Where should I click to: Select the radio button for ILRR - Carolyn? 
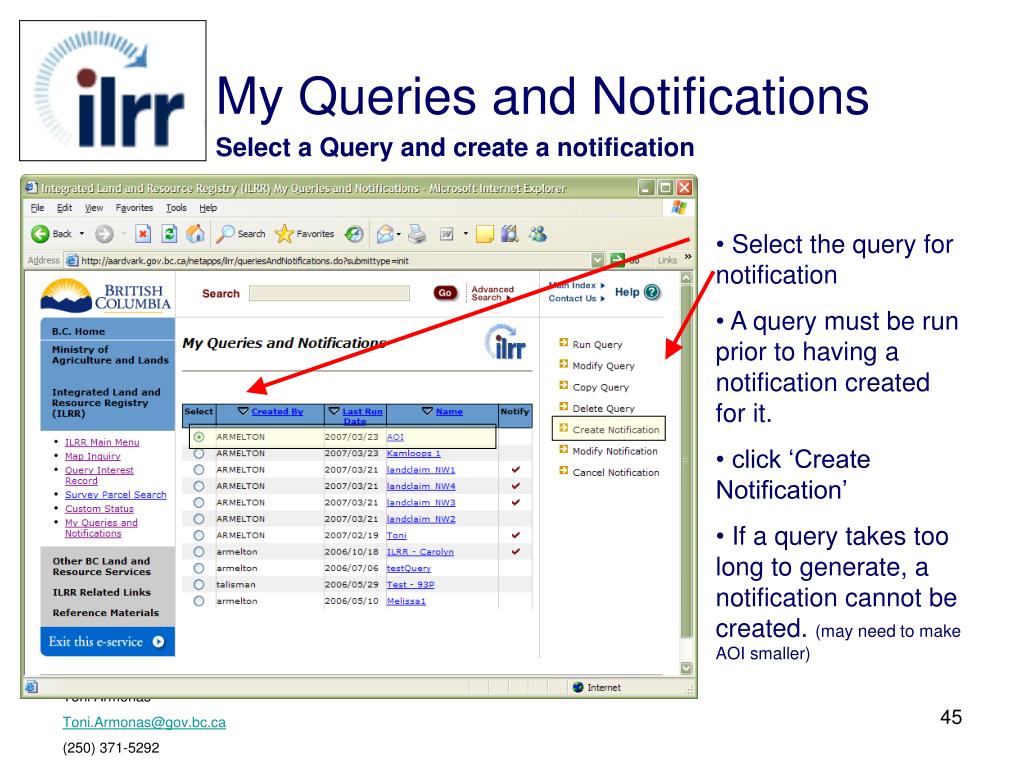point(199,552)
